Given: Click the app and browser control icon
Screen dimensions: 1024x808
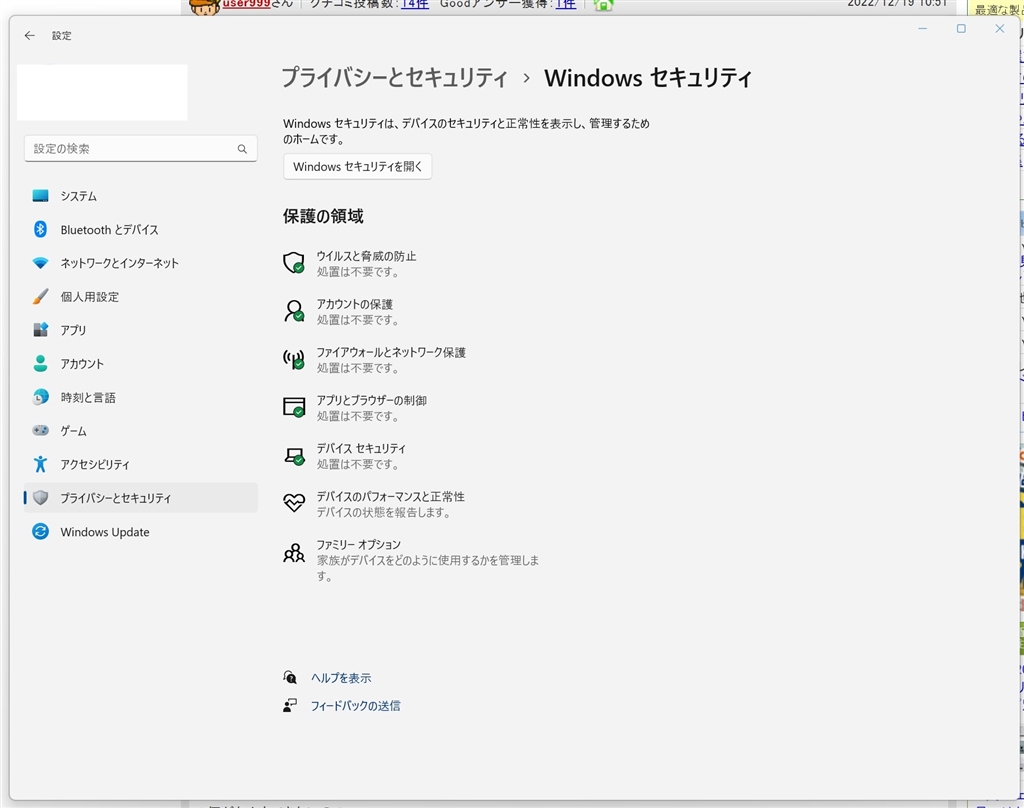Looking at the screenshot, I should 294,407.
